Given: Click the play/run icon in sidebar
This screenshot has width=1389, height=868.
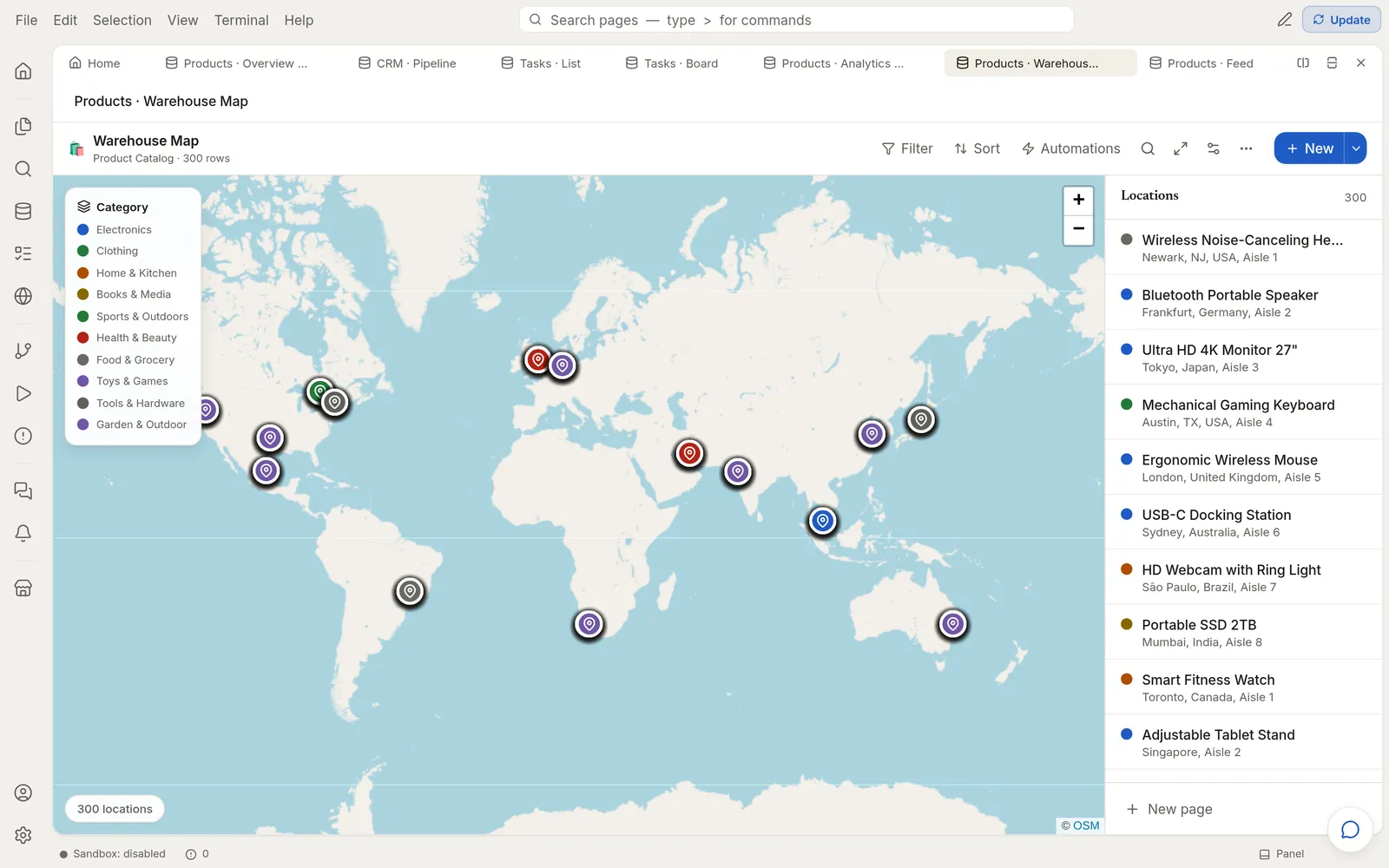Looking at the screenshot, I should 23,393.
